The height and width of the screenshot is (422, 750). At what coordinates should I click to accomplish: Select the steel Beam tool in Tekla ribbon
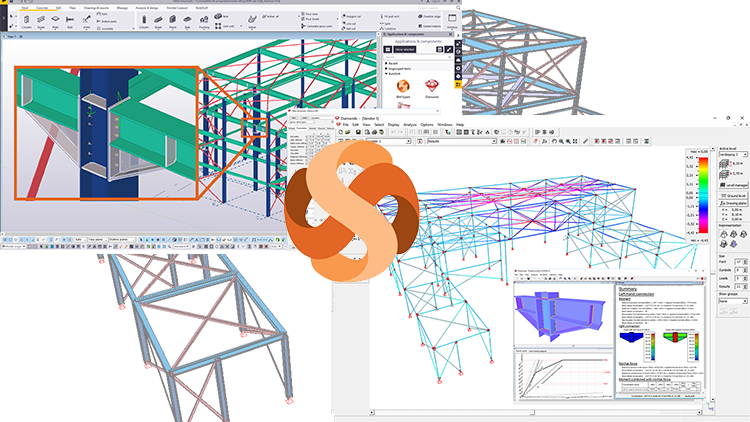[x=41, y=21]
